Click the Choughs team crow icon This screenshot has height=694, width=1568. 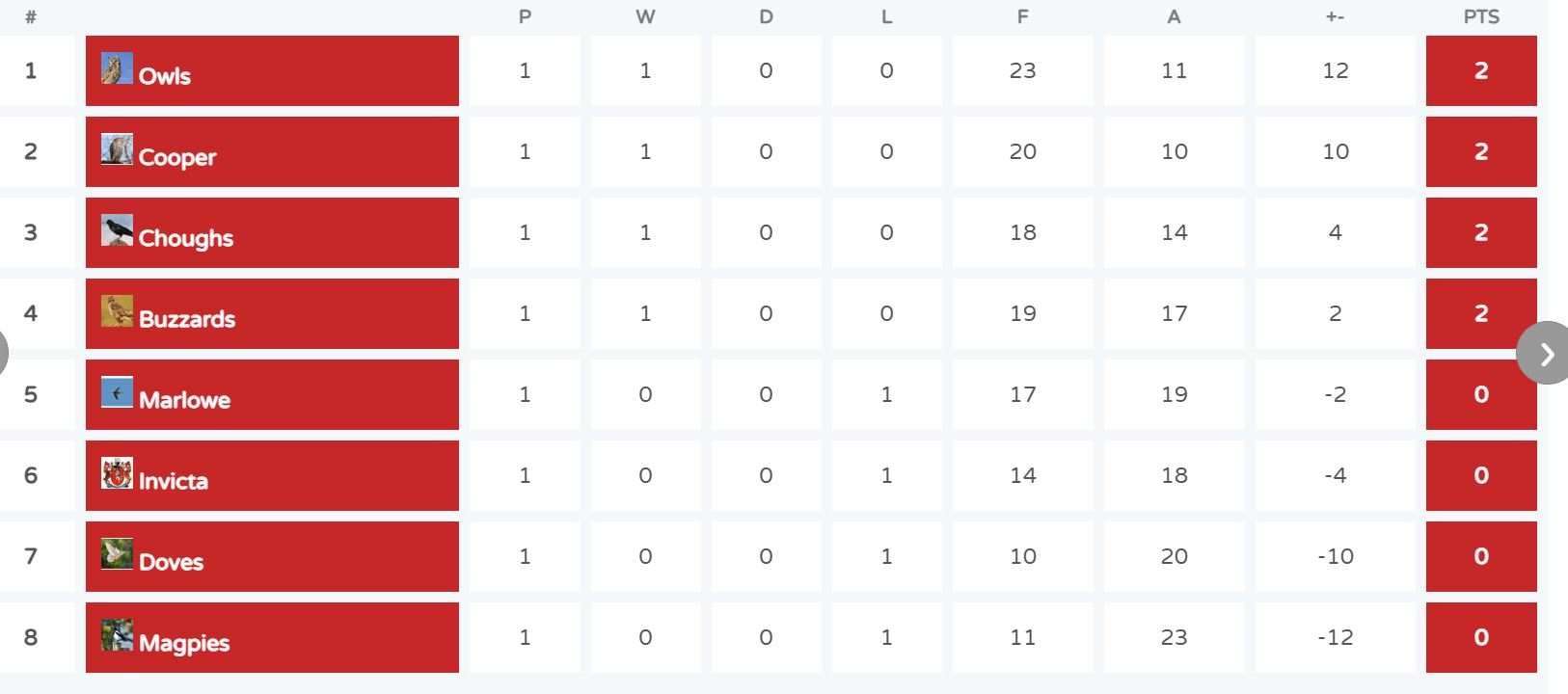117,229
